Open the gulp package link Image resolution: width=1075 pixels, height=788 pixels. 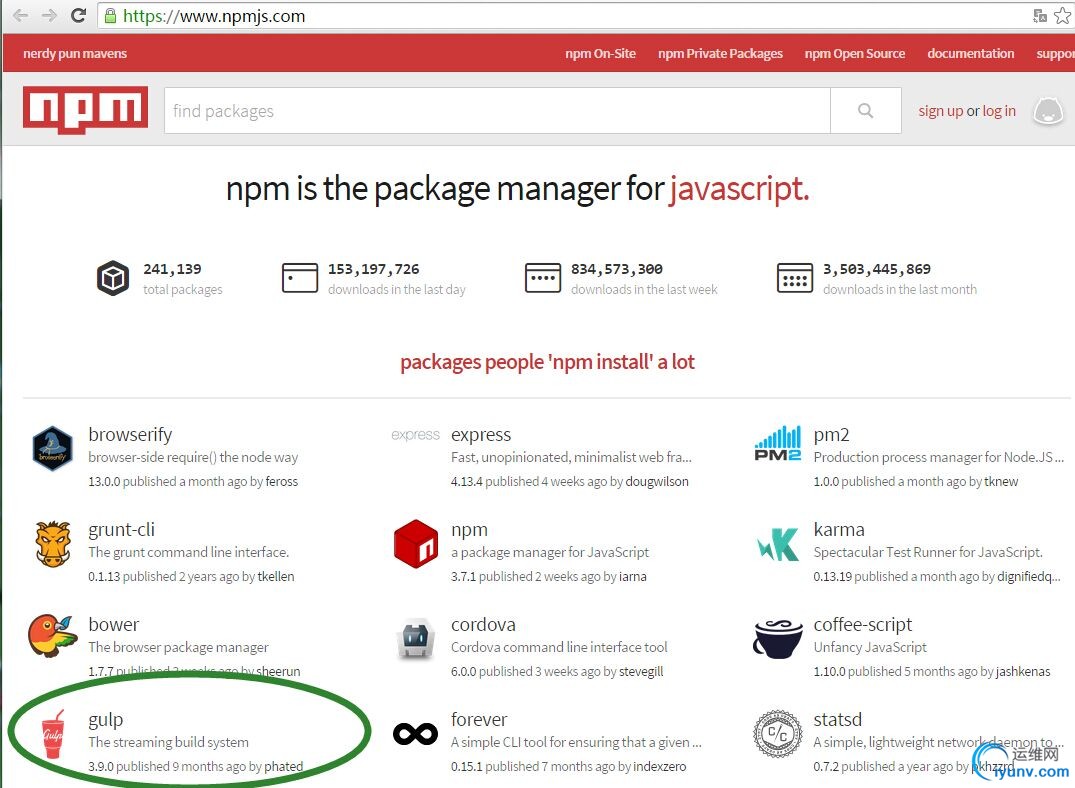106,720
